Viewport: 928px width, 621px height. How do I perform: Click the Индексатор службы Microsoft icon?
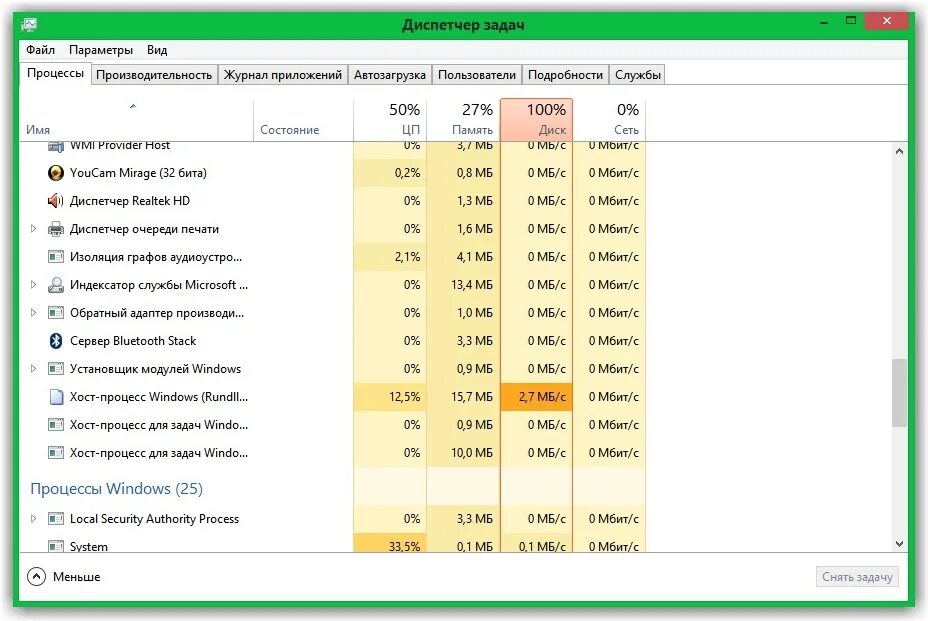point(56,285)
